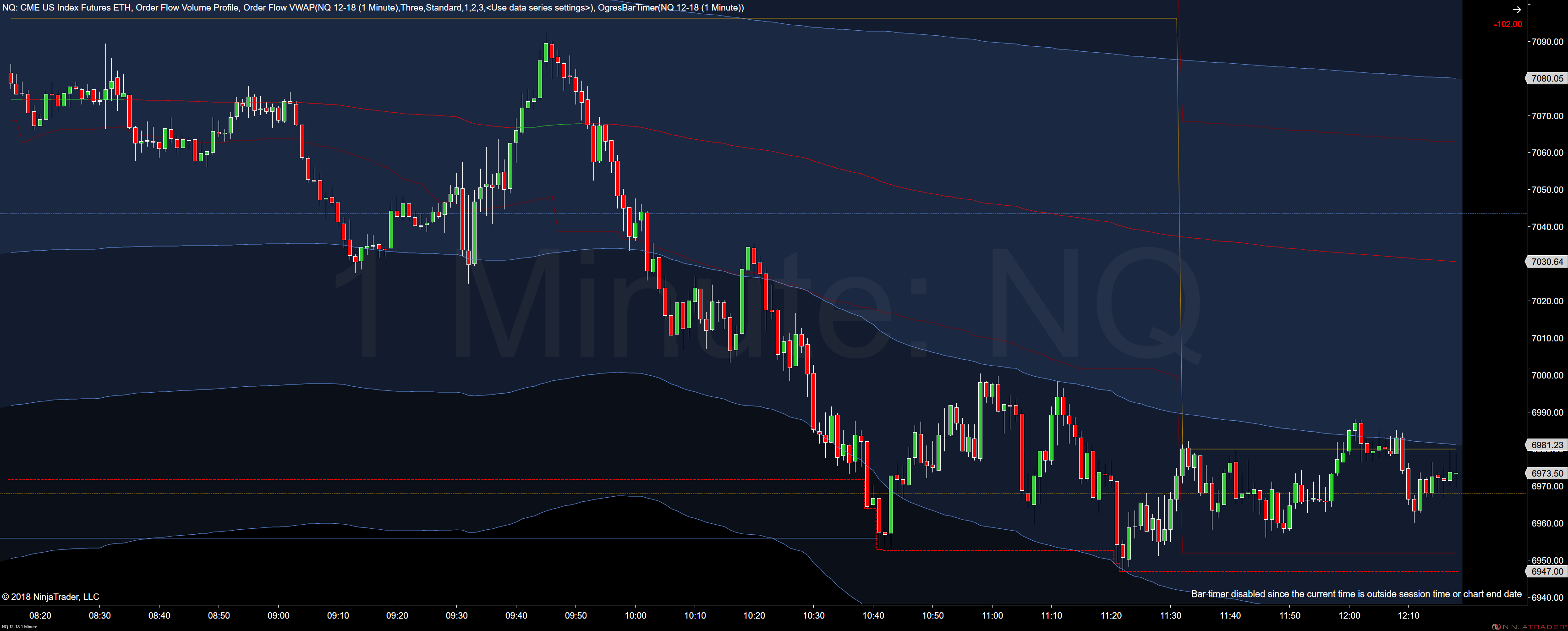
Task: Click the NinjaTrader logo in the bottom corner
Action: click(1529, 627)
